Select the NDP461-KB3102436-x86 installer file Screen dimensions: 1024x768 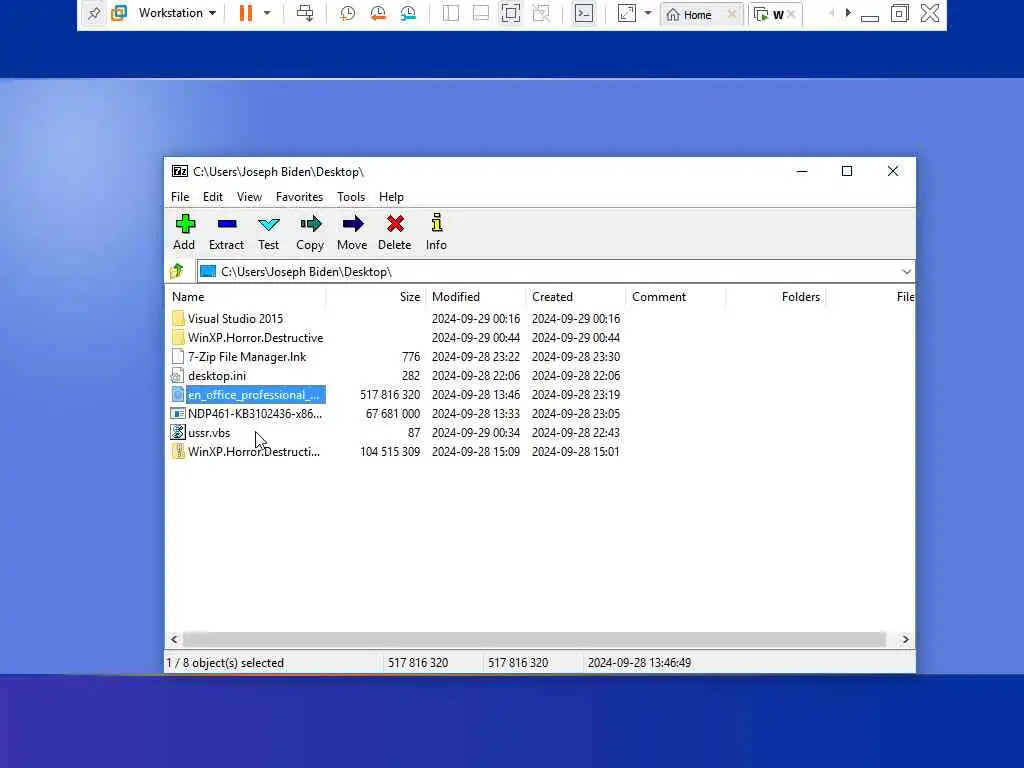point(255,413)
